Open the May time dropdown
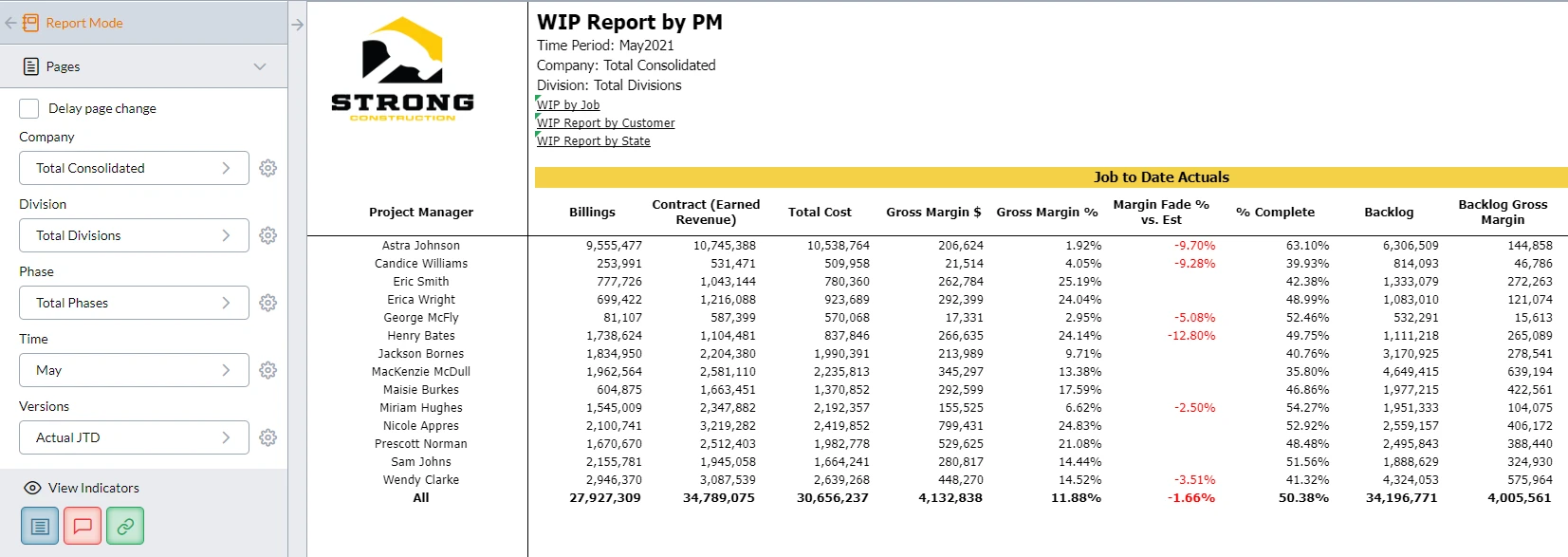 pyautogui.click(x=134, y=370)
